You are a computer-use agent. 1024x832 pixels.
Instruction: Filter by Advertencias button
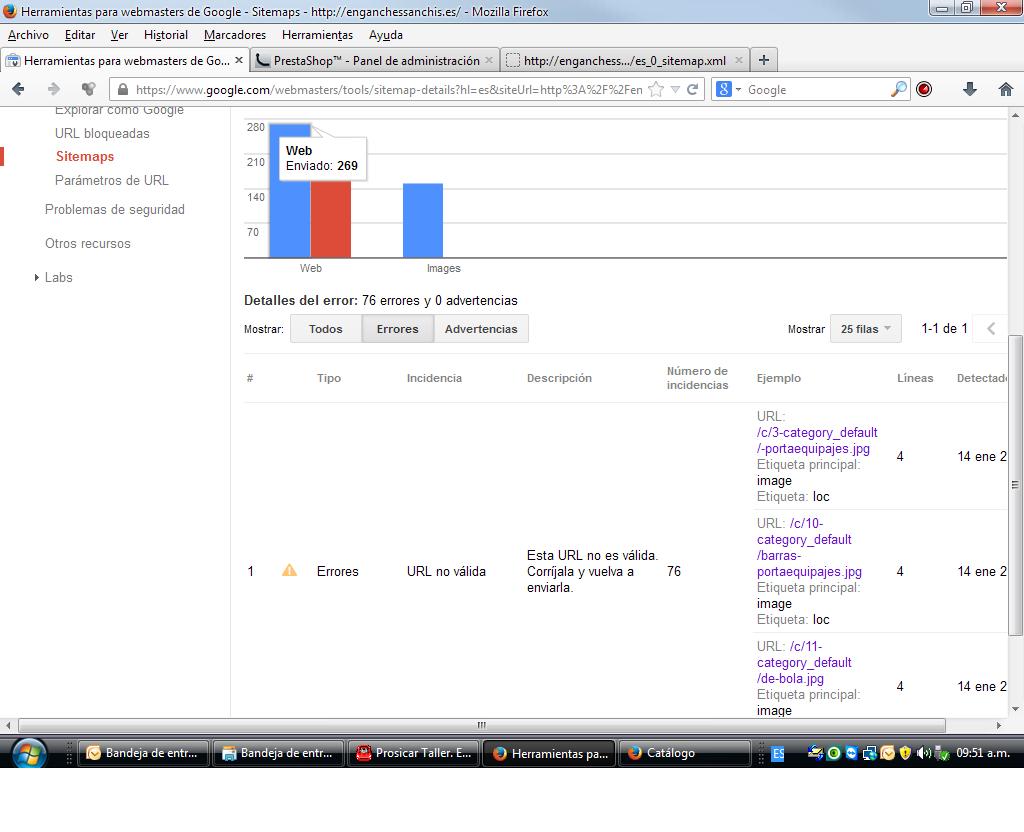click(x=481, y=328)
